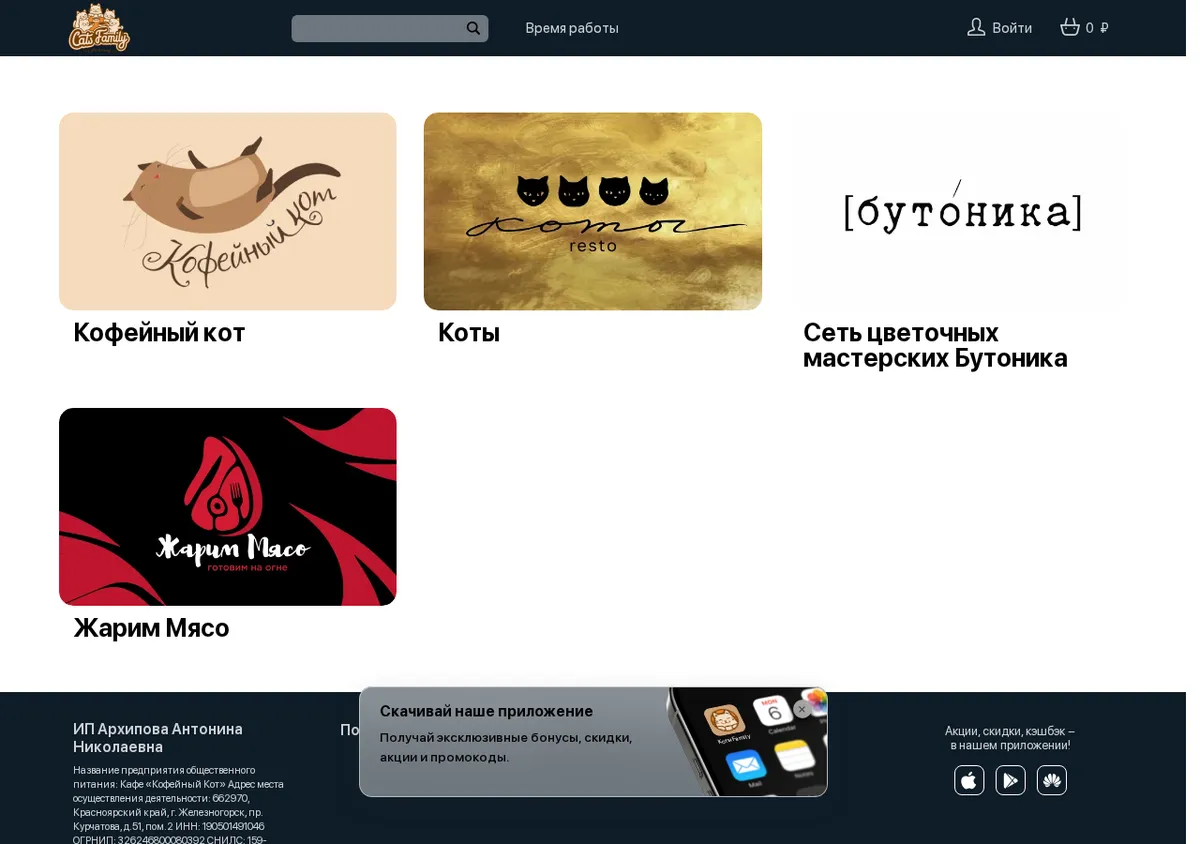Image resolution: width=1200 pixels, height=844 pixels.
Task: Click the Google Play store icon
Action: point(1011,780)
